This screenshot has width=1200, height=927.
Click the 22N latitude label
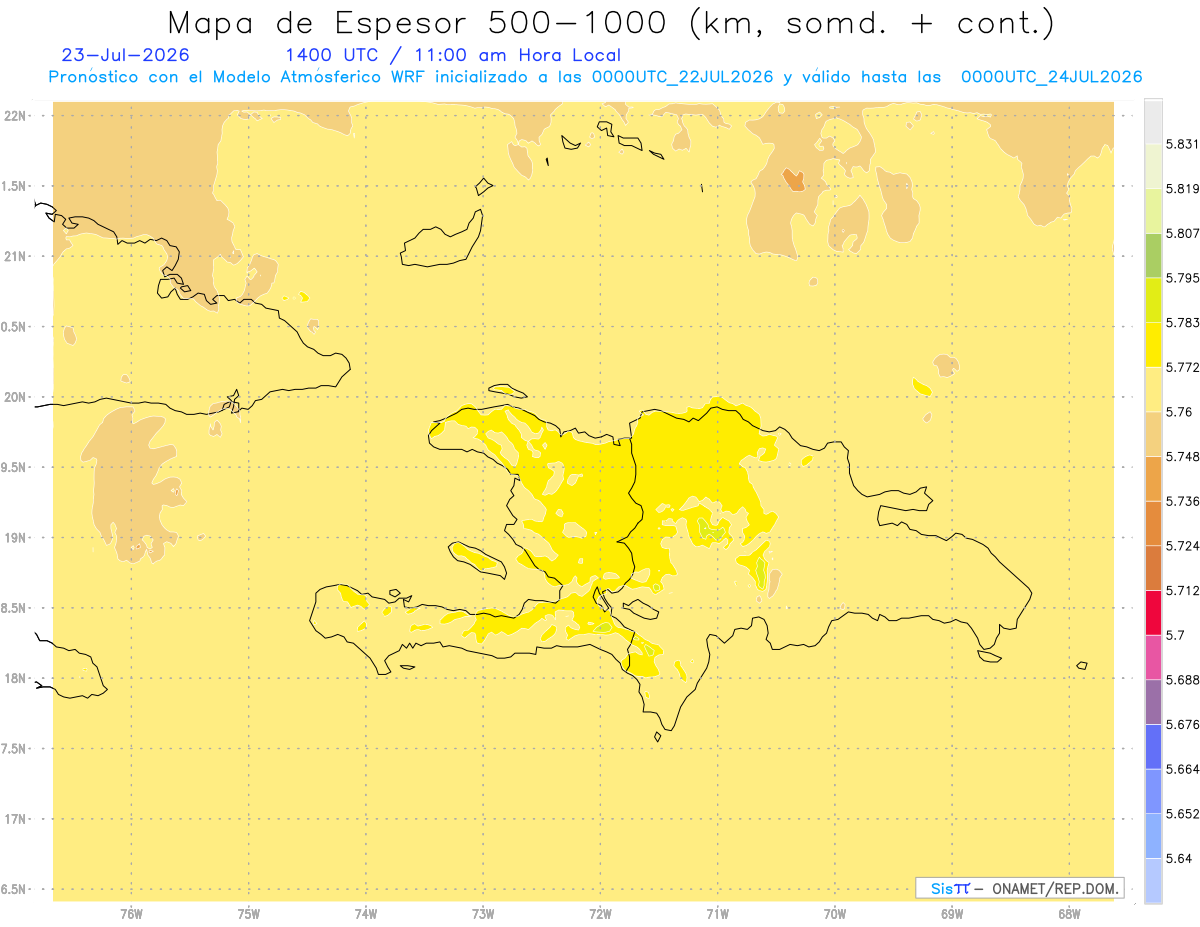coord(15,115)
